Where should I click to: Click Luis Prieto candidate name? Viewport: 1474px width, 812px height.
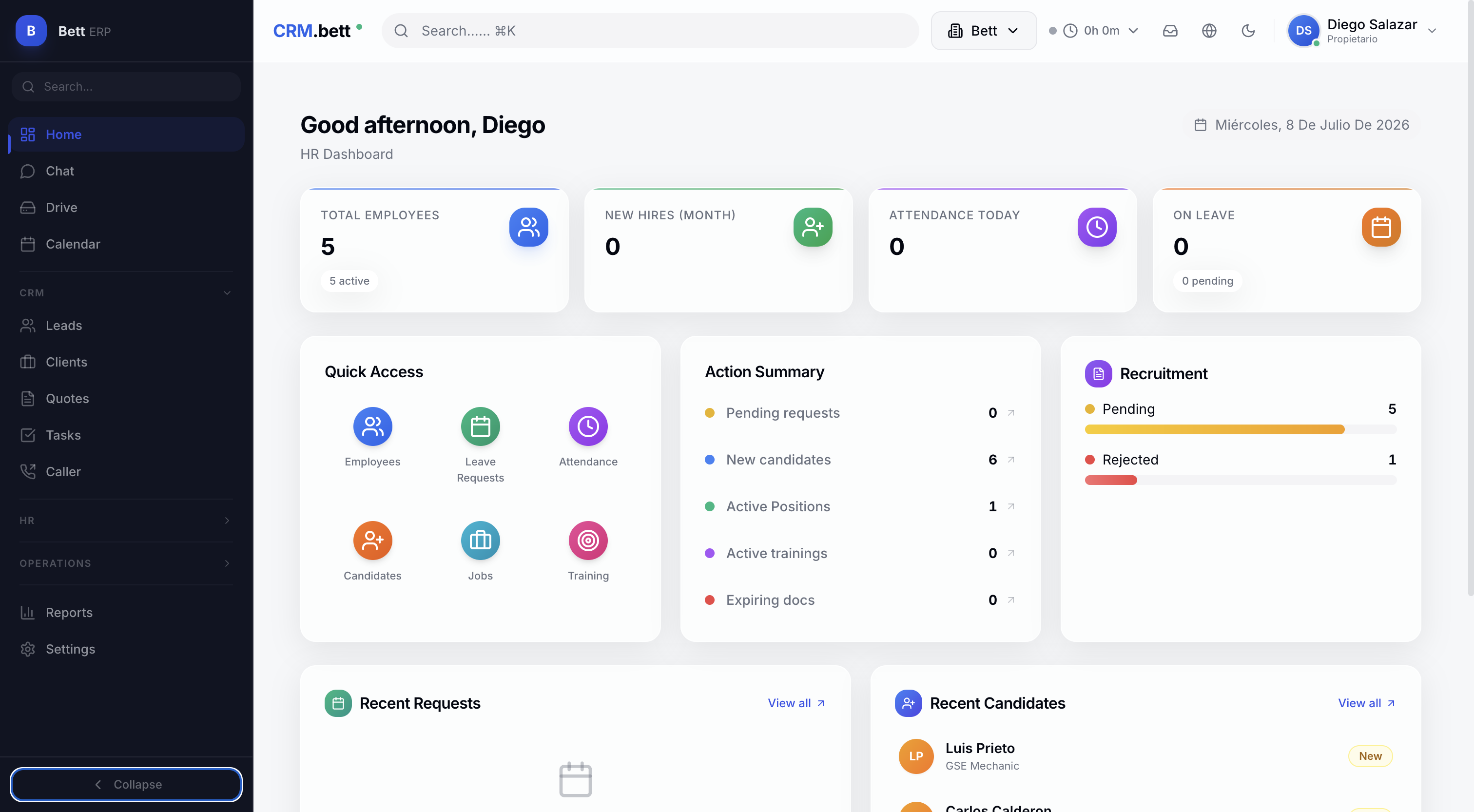[x=980, y=749]
